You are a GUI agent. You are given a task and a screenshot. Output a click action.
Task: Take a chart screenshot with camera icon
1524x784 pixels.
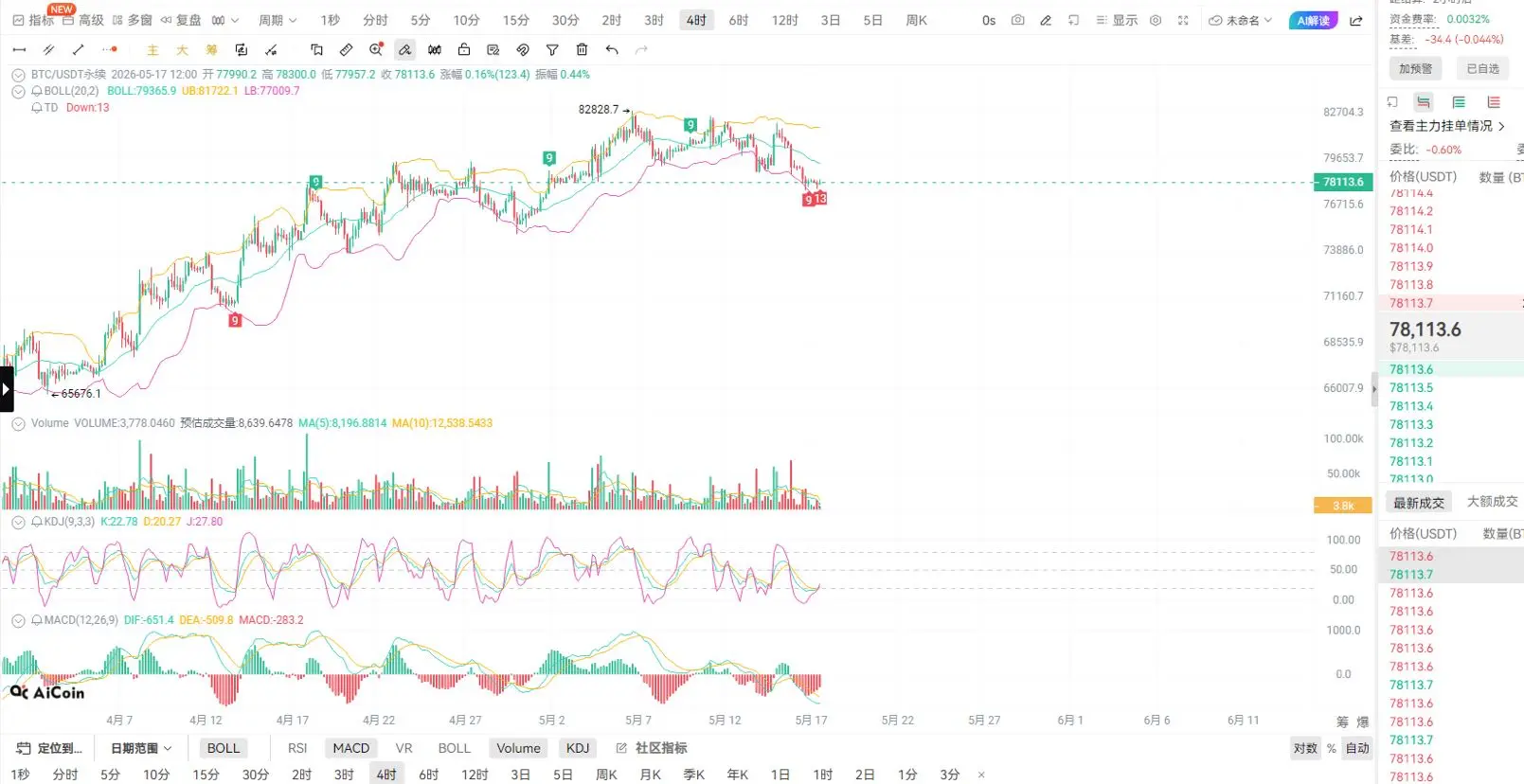[x=1017, y=20]
